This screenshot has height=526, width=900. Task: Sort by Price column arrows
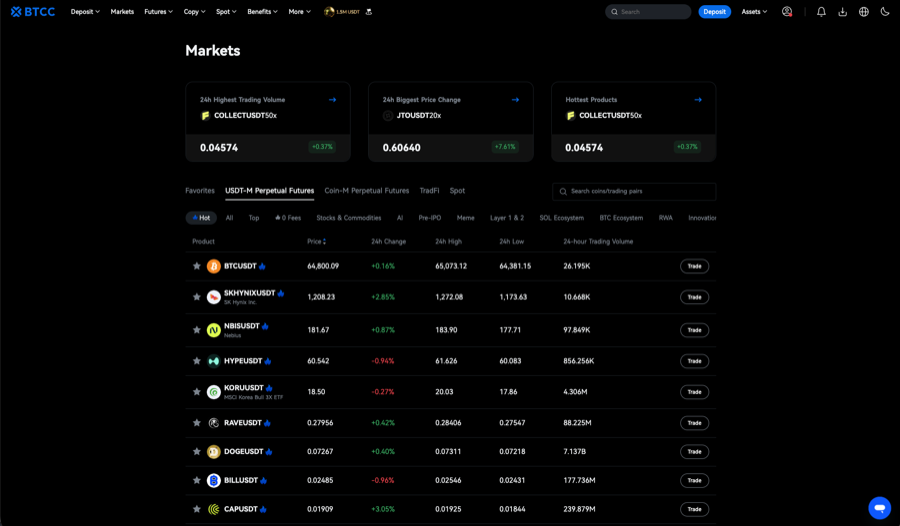[x=324, y=242]
